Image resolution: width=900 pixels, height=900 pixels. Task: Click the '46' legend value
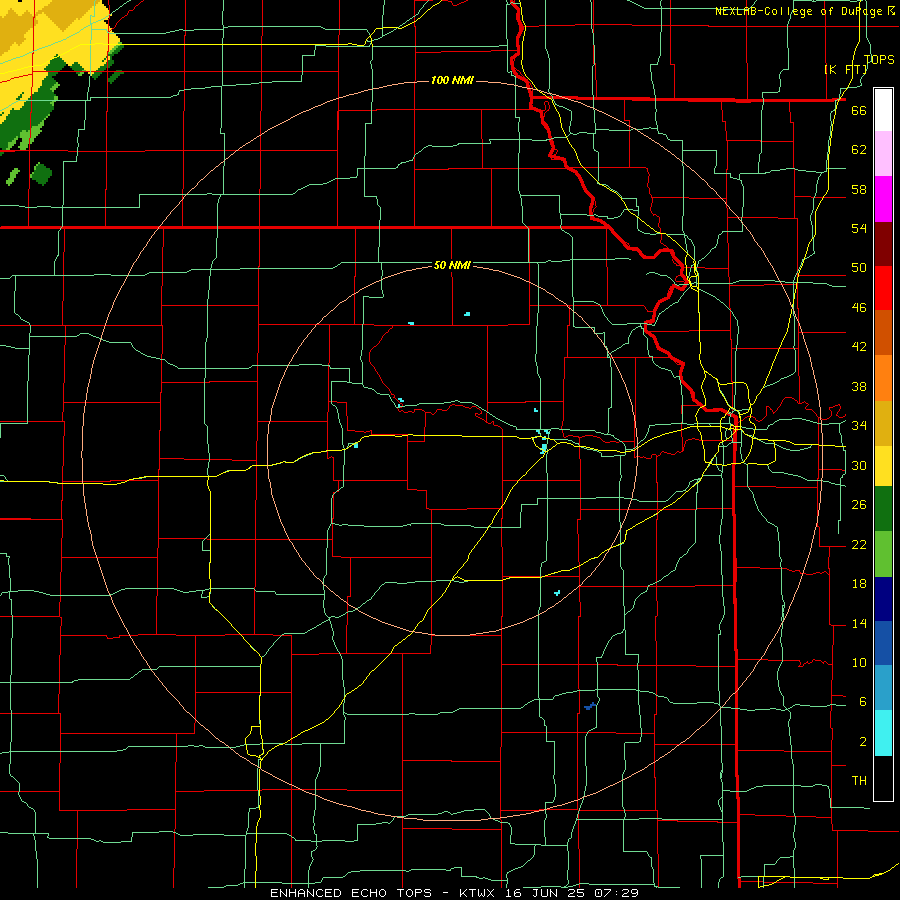click(x=859, y=308)
